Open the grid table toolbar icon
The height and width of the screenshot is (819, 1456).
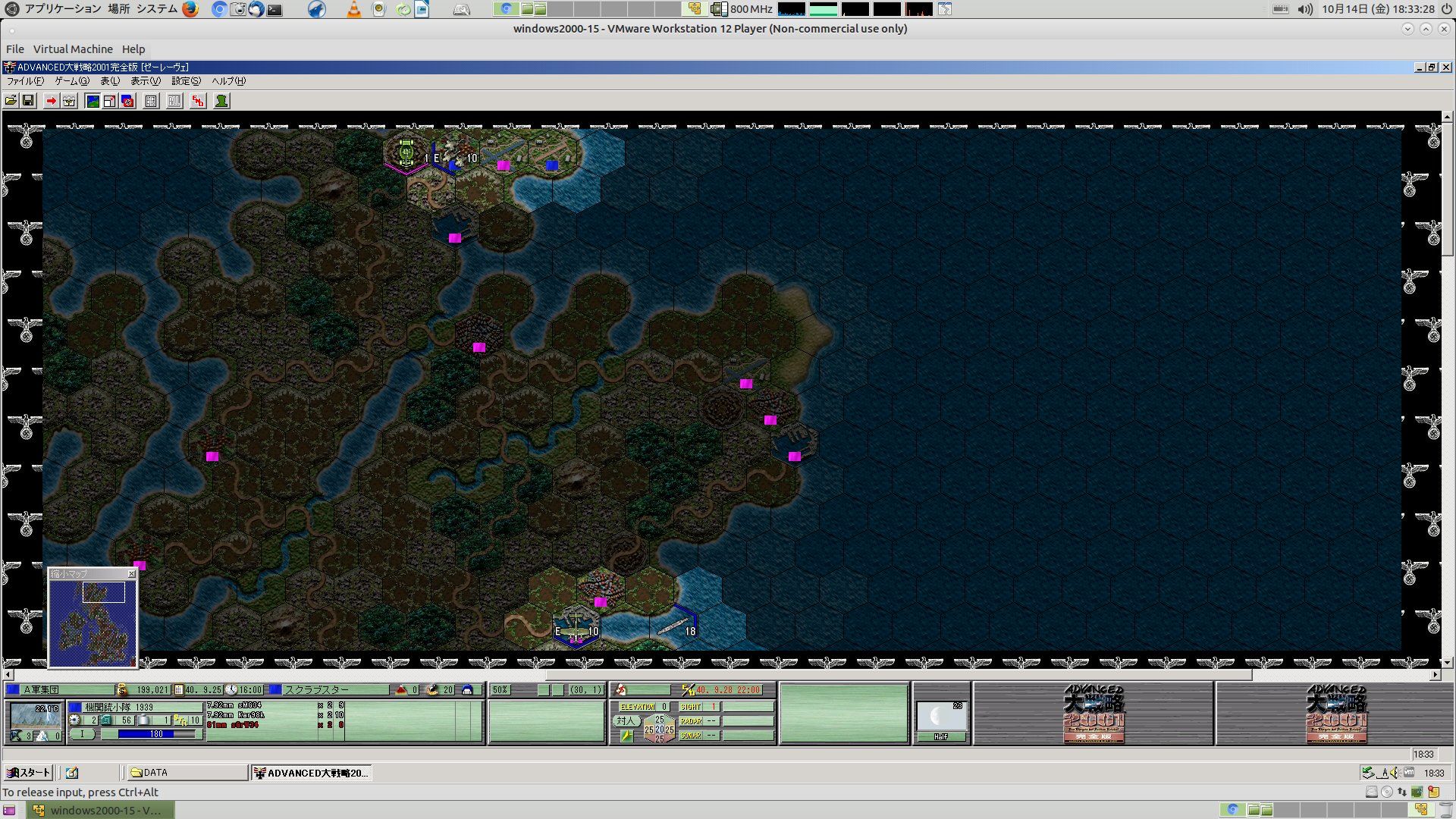151,101
